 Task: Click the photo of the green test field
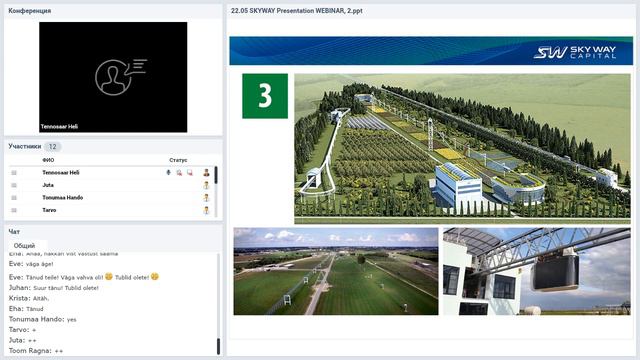pos(336,271)
